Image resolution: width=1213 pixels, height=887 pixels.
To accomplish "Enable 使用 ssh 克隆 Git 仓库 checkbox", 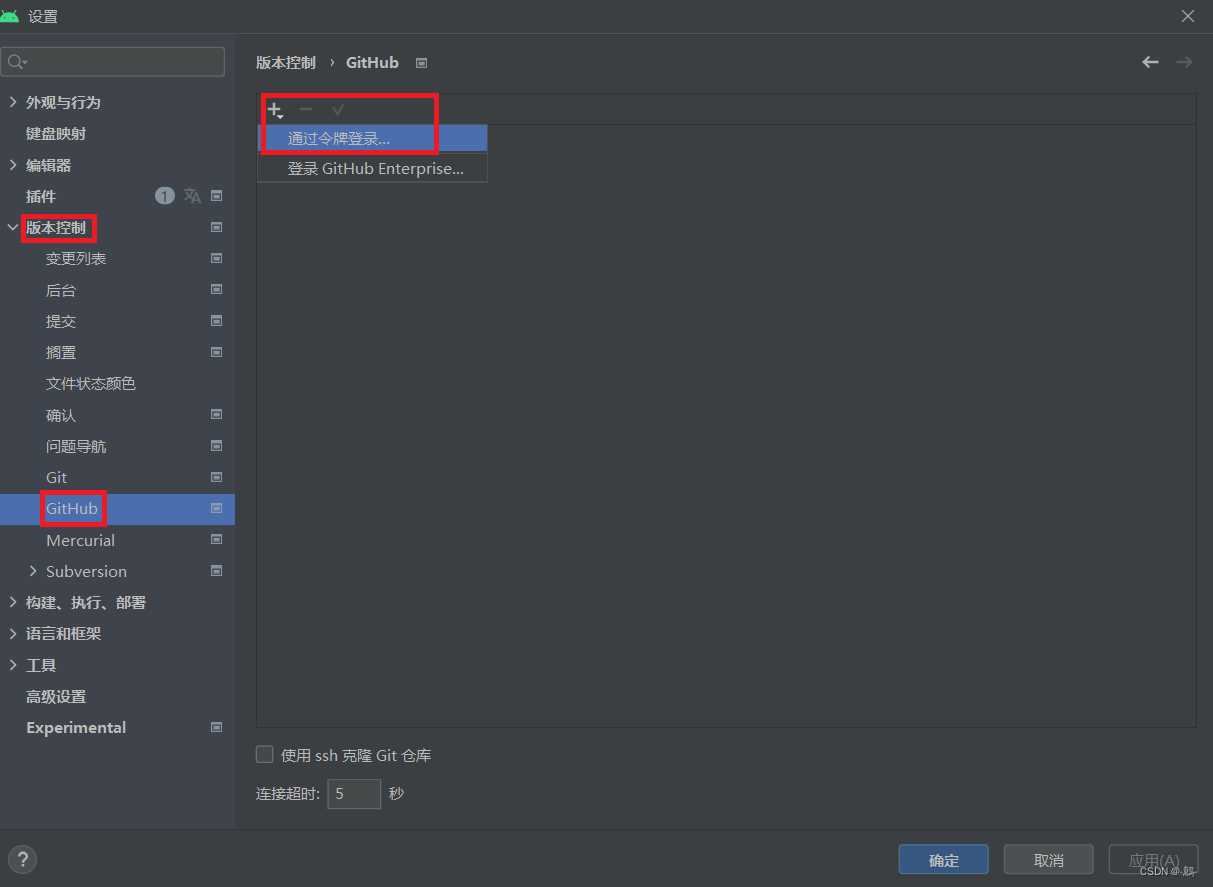I will [x=265, y=755].
